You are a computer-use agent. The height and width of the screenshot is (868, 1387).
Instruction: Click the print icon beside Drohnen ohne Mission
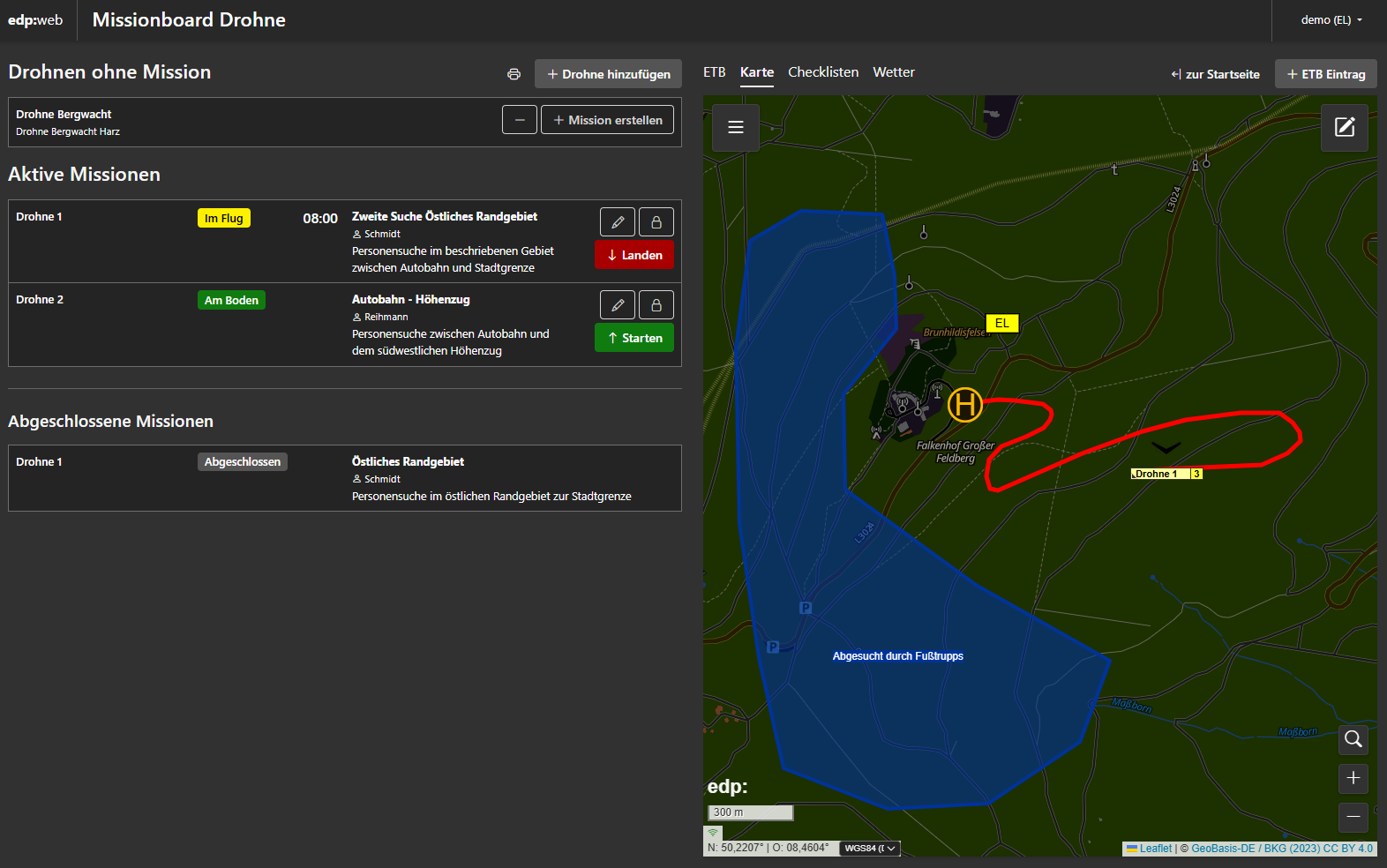point(514,74)
